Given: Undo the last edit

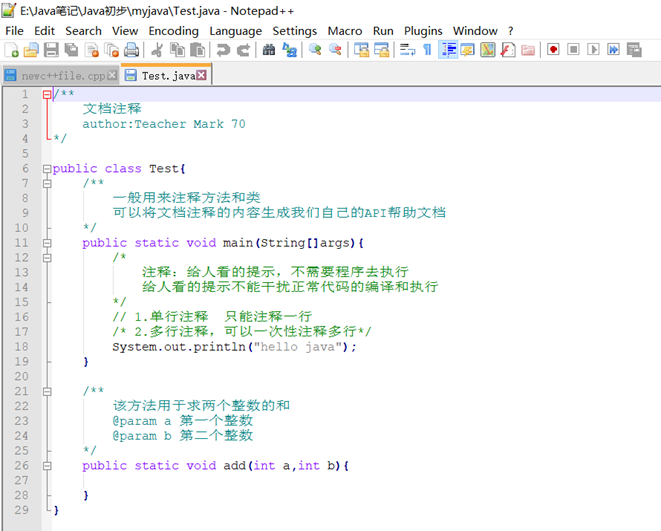Looking at the screenshot, I should click(x=223, y=50).
